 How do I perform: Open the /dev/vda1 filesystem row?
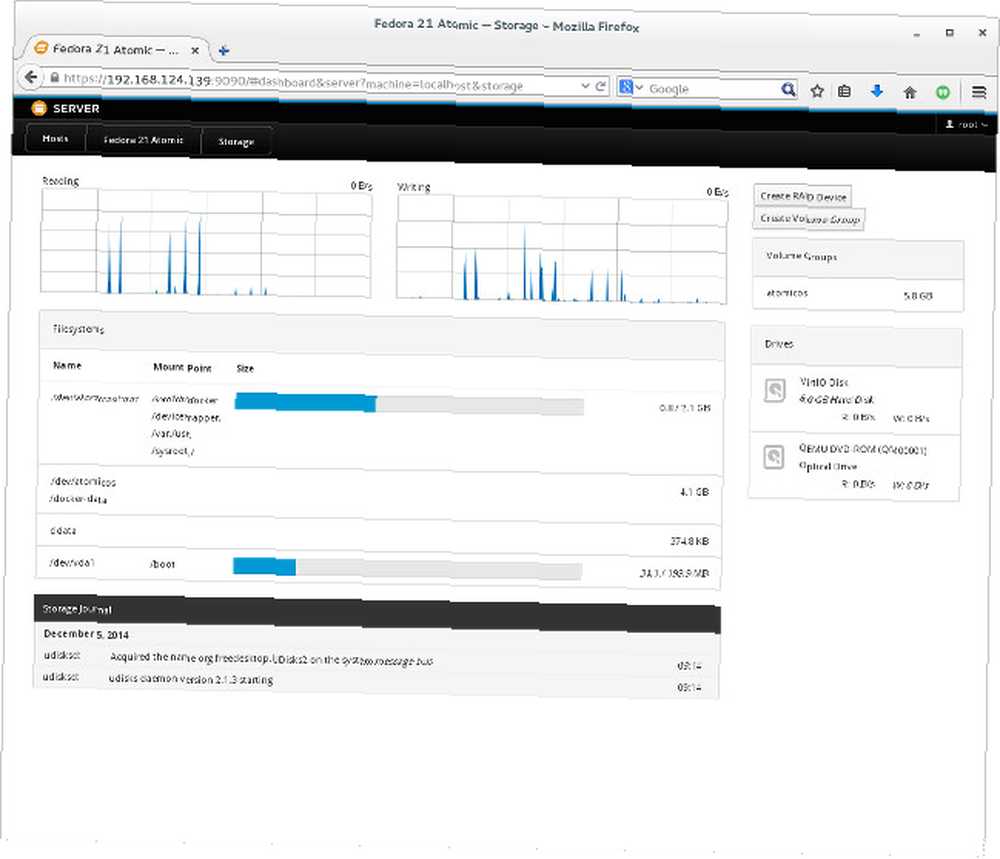coord(378,568)
